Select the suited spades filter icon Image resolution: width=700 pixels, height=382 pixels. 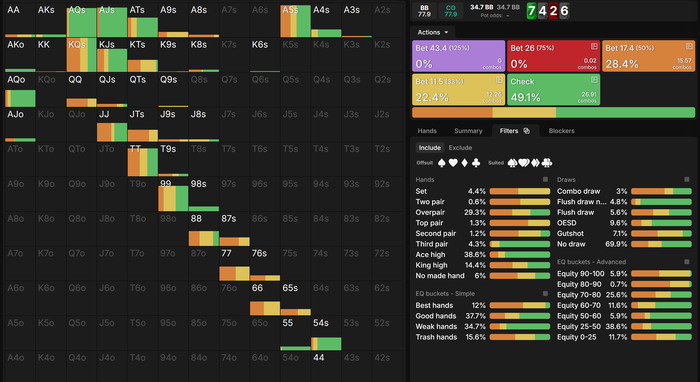click(x=512, y=163)
